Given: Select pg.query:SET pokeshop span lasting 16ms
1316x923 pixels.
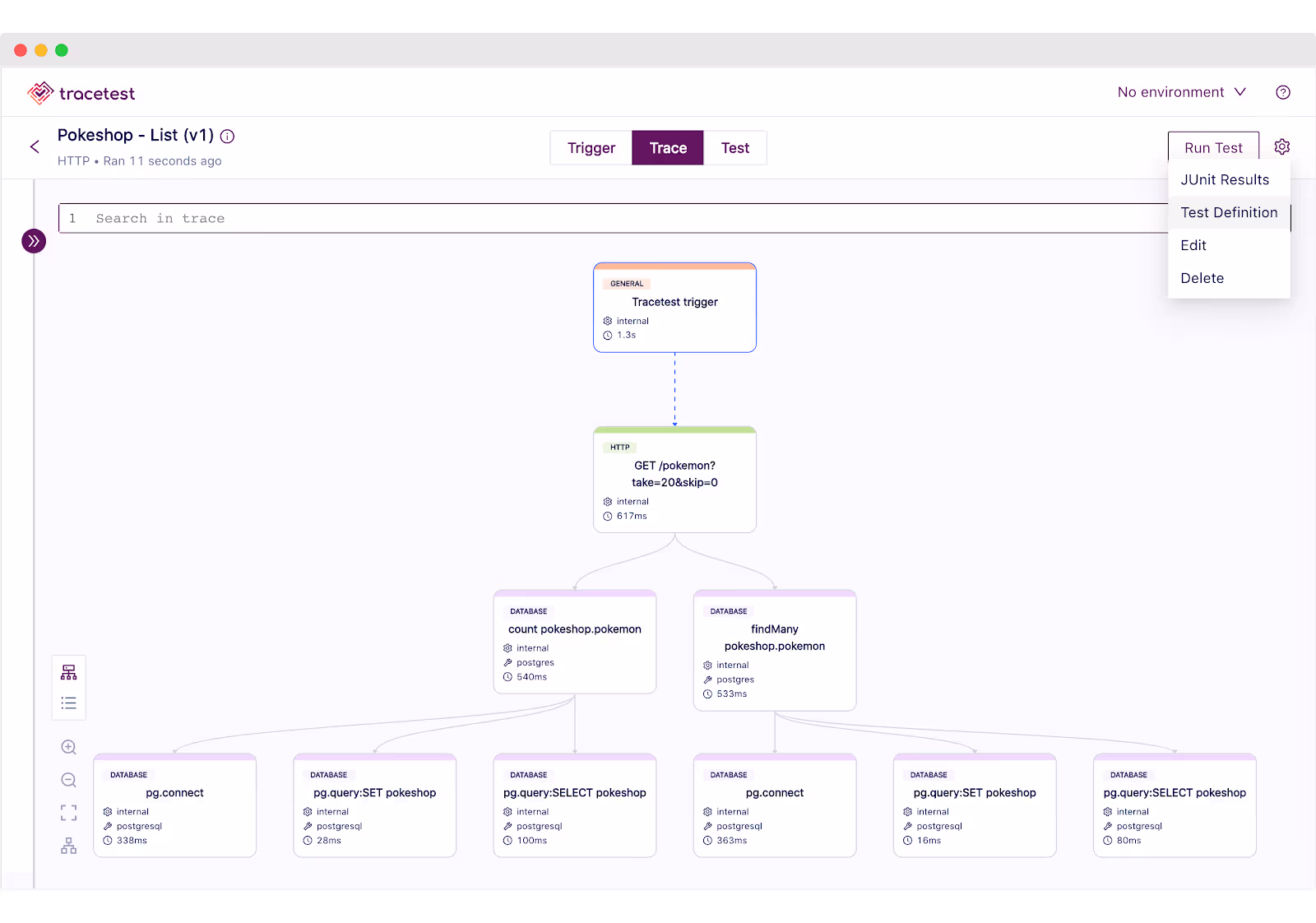Looking at the screenshot, I should [975, 805].
